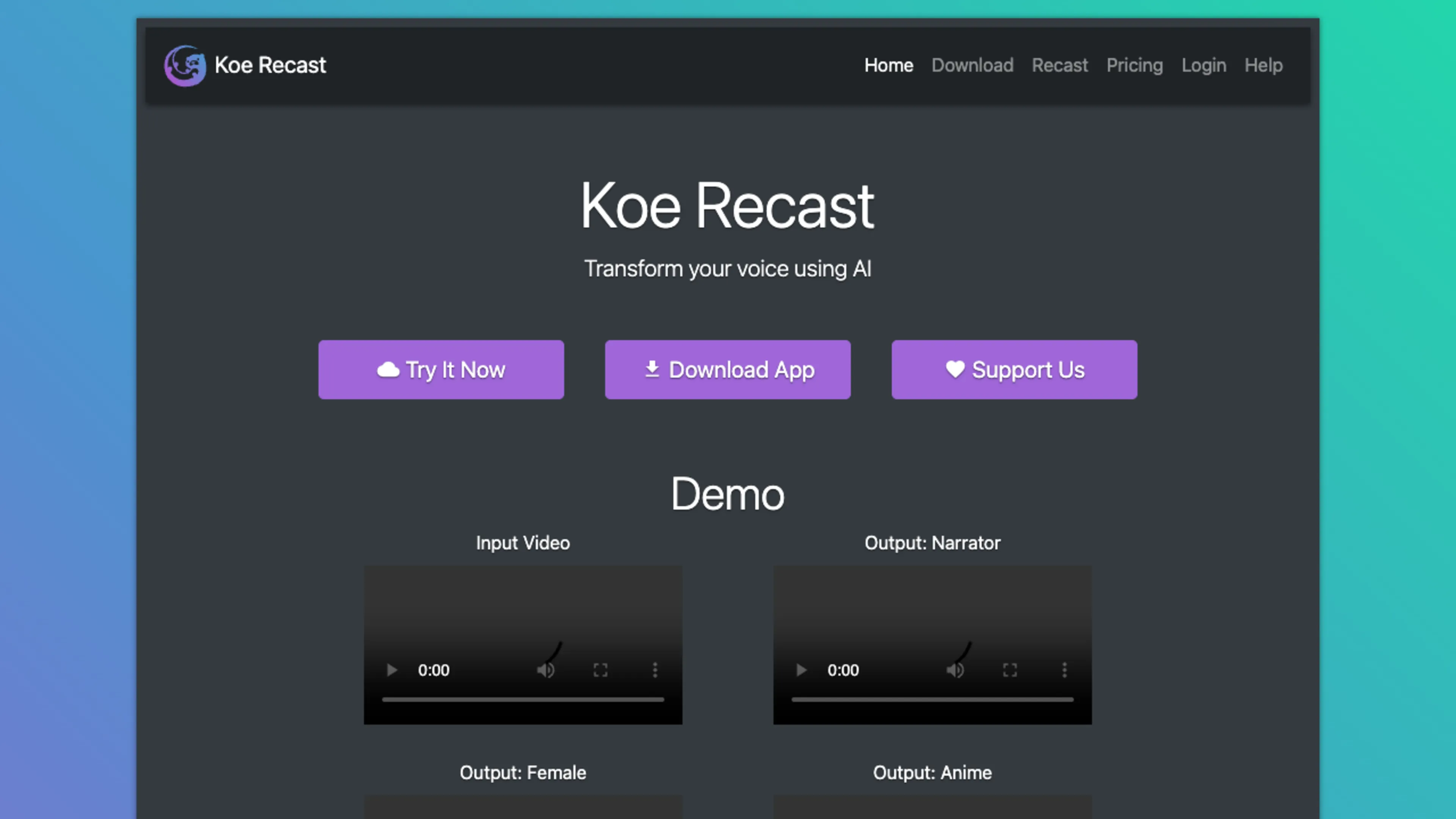Click the 'Output: Anime' label
1456x819 pixels.
click(933, 773)
